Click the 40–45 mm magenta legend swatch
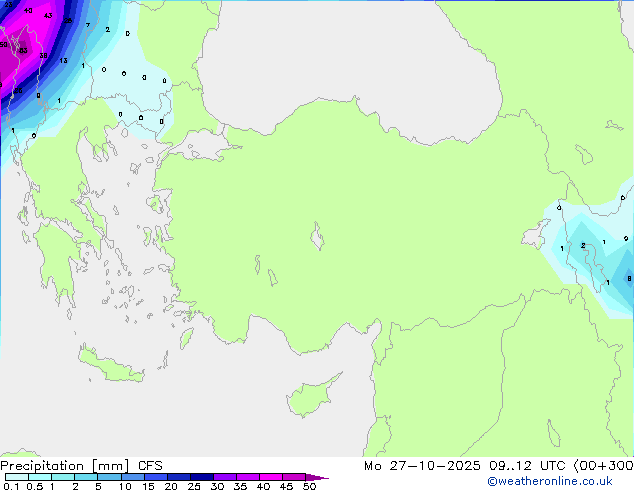Screen dimensions: 634x490 tap(271, 477)
